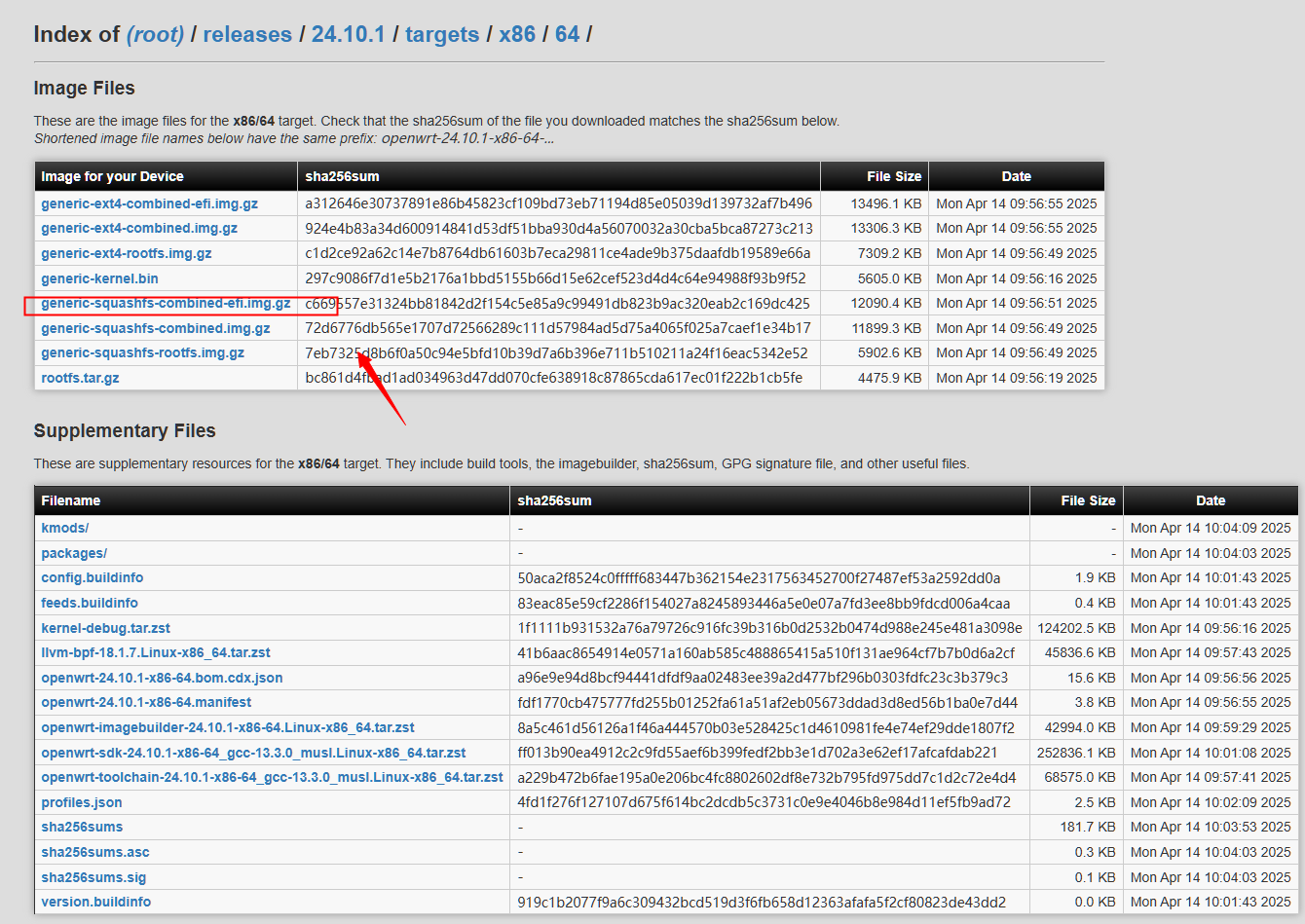Click the 'Mon Apr 14 09:56:16 2025' date in Image Files
Screen dimensions: 1305x924
[1017, 278]
